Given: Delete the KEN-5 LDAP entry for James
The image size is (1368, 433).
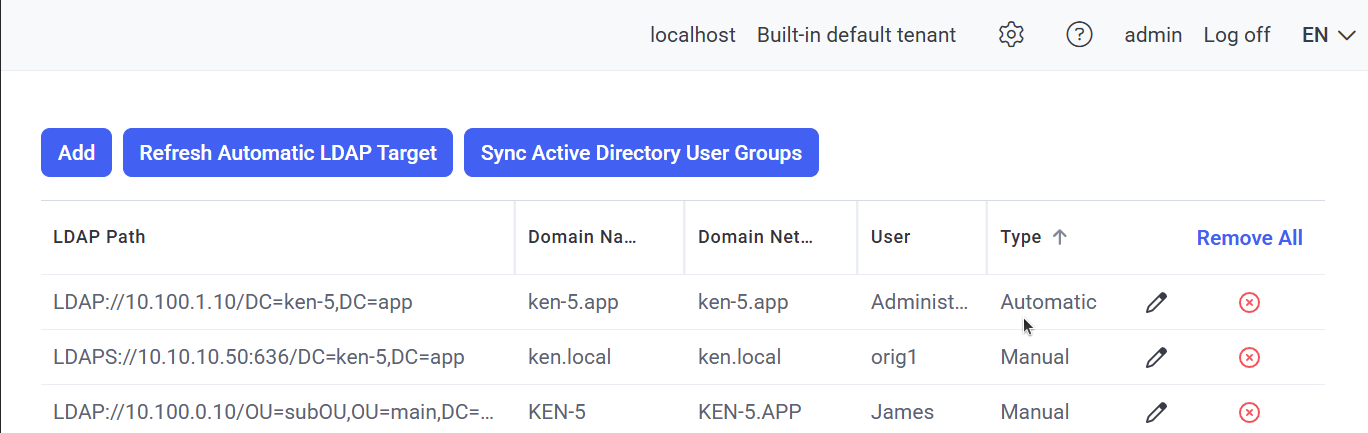Looking at the screenshot, I should tap(1249, 412).
